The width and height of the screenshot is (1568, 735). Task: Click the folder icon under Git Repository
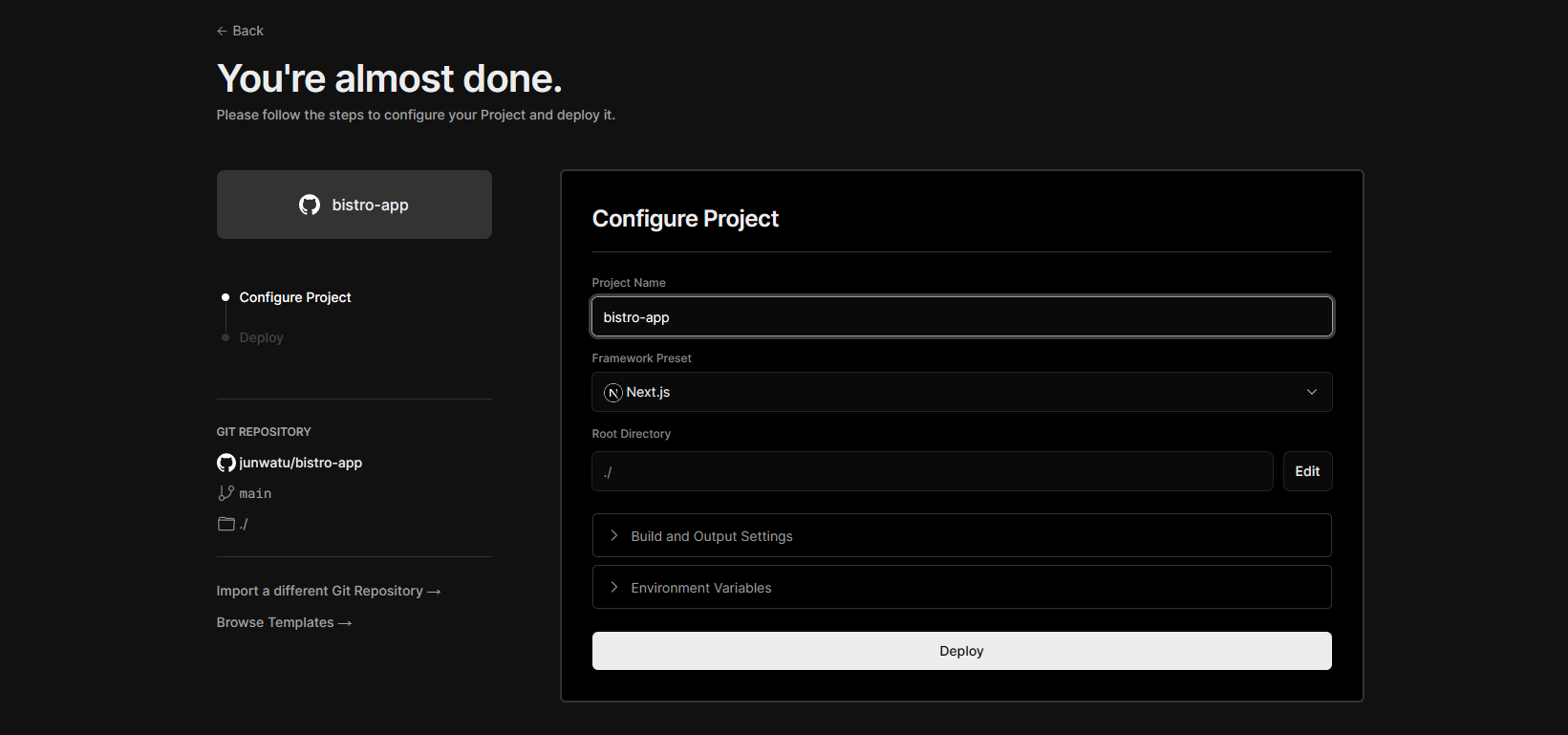[226, 524]
